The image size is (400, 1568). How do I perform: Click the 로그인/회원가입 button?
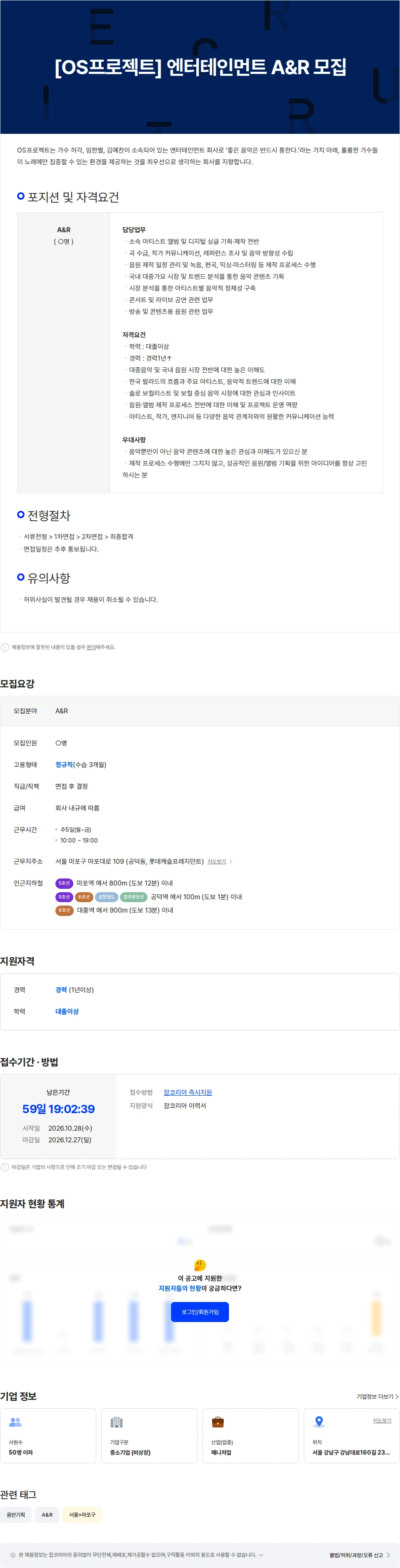tap(200, 1311)
